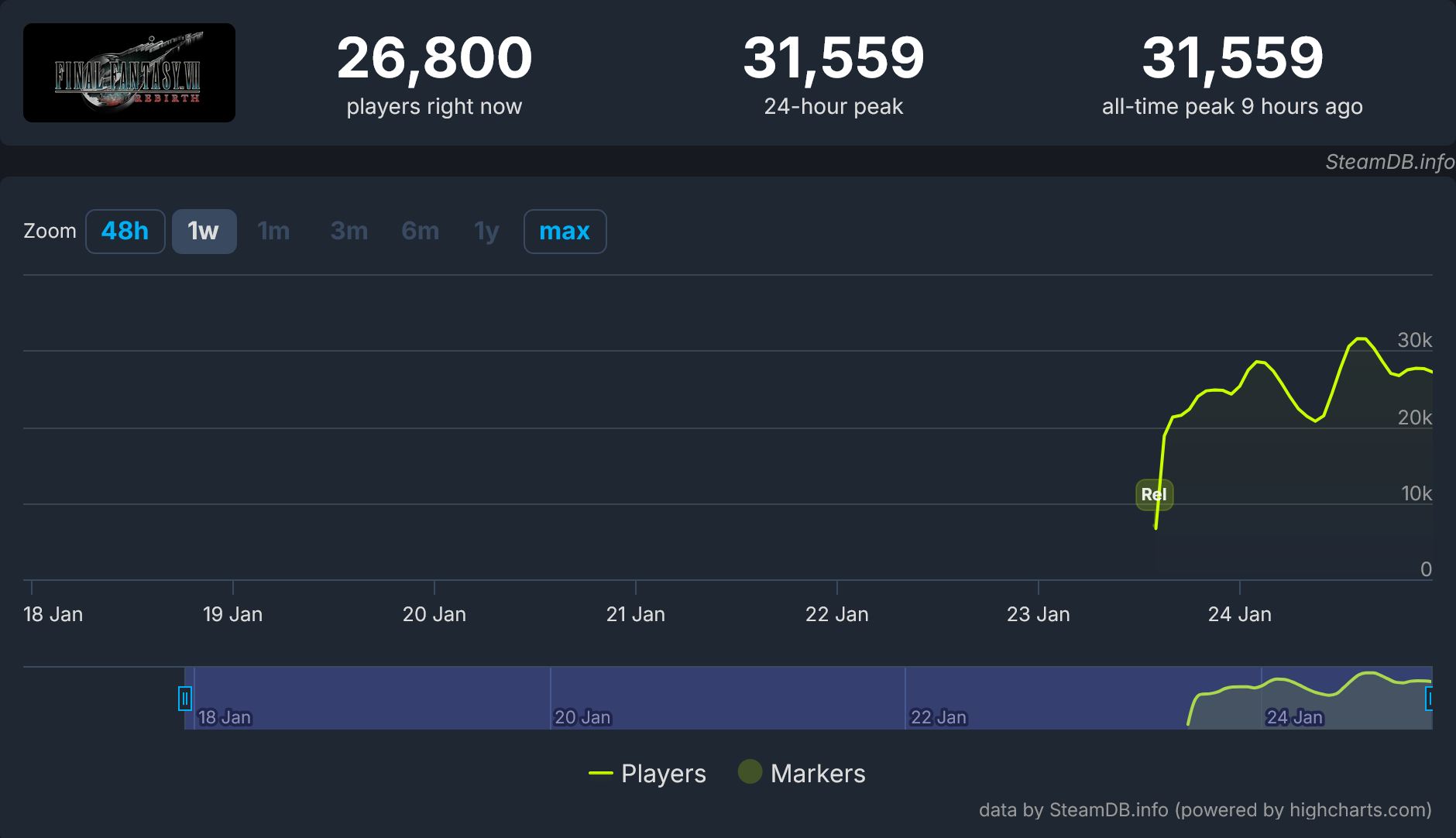Screen dimensions: 1456x838
Task: Click the 21 Jan axis label
Action: [x=636, y=614]
